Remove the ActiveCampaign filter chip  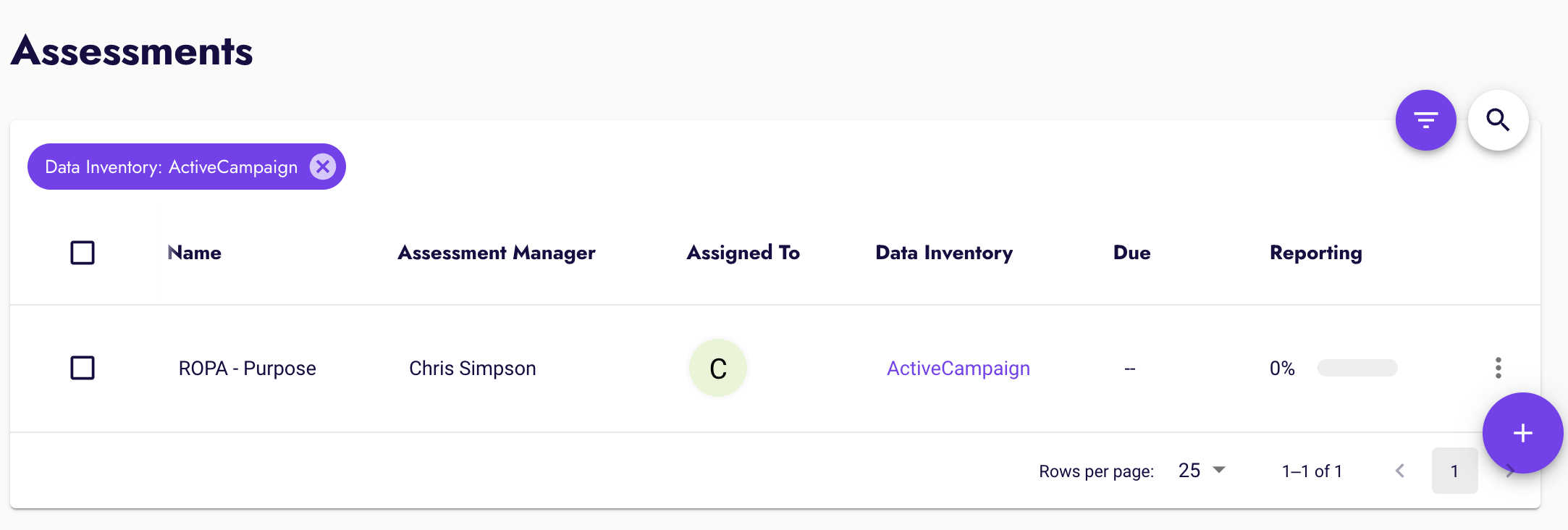322,167
